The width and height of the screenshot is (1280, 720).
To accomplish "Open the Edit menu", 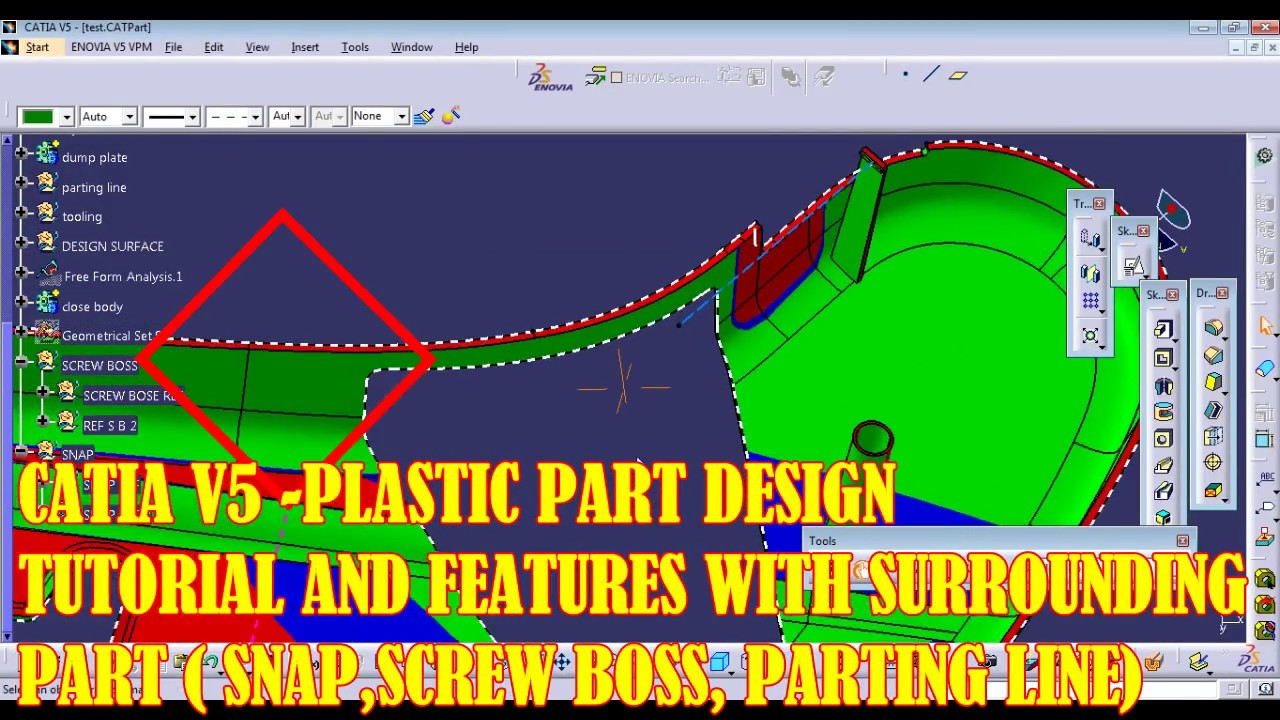I will click(213, 47).
